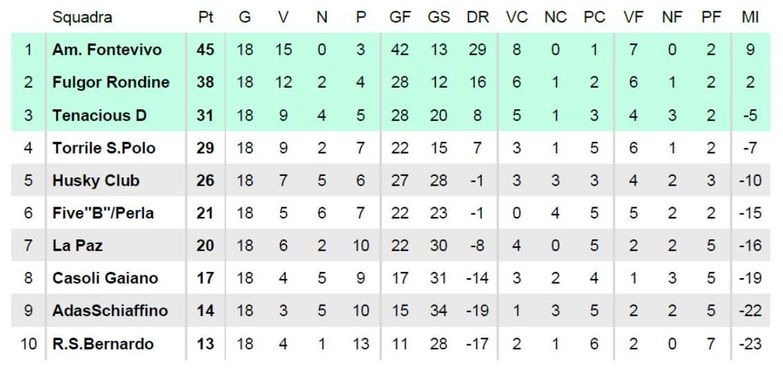Select the GS goals-against column header
Image resolution: width=783 pixels, height=375 pixels.
pyautogui.click(x=438, y=17)
